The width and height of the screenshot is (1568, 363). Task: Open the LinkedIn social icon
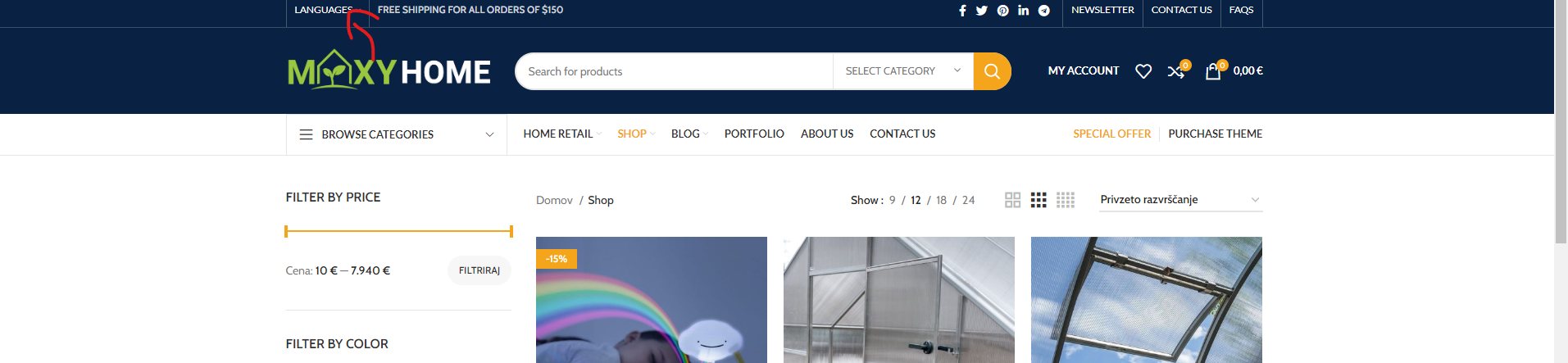pos(1024,11)
